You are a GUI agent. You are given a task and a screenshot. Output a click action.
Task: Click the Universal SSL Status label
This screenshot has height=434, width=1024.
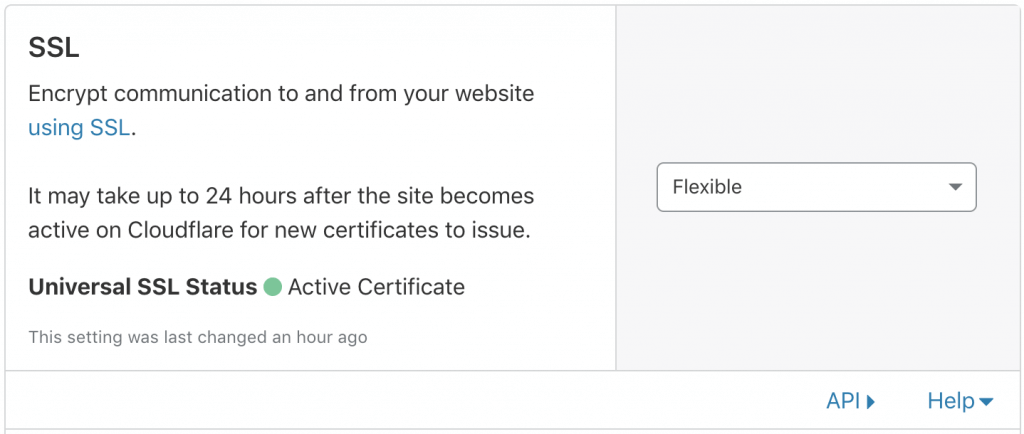(x=142, y=287)
